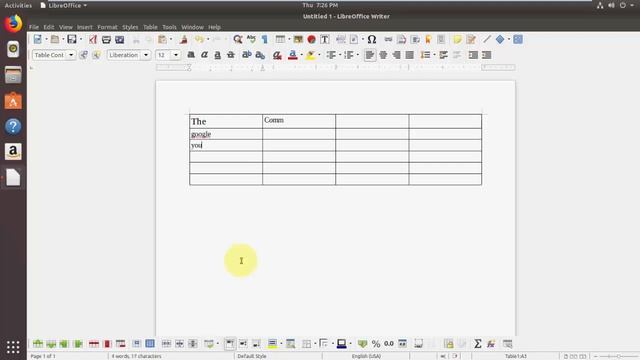Click the table cell containing 'Comm'
This screenshot has height=360, width=640.
click(x=299, y=121)
